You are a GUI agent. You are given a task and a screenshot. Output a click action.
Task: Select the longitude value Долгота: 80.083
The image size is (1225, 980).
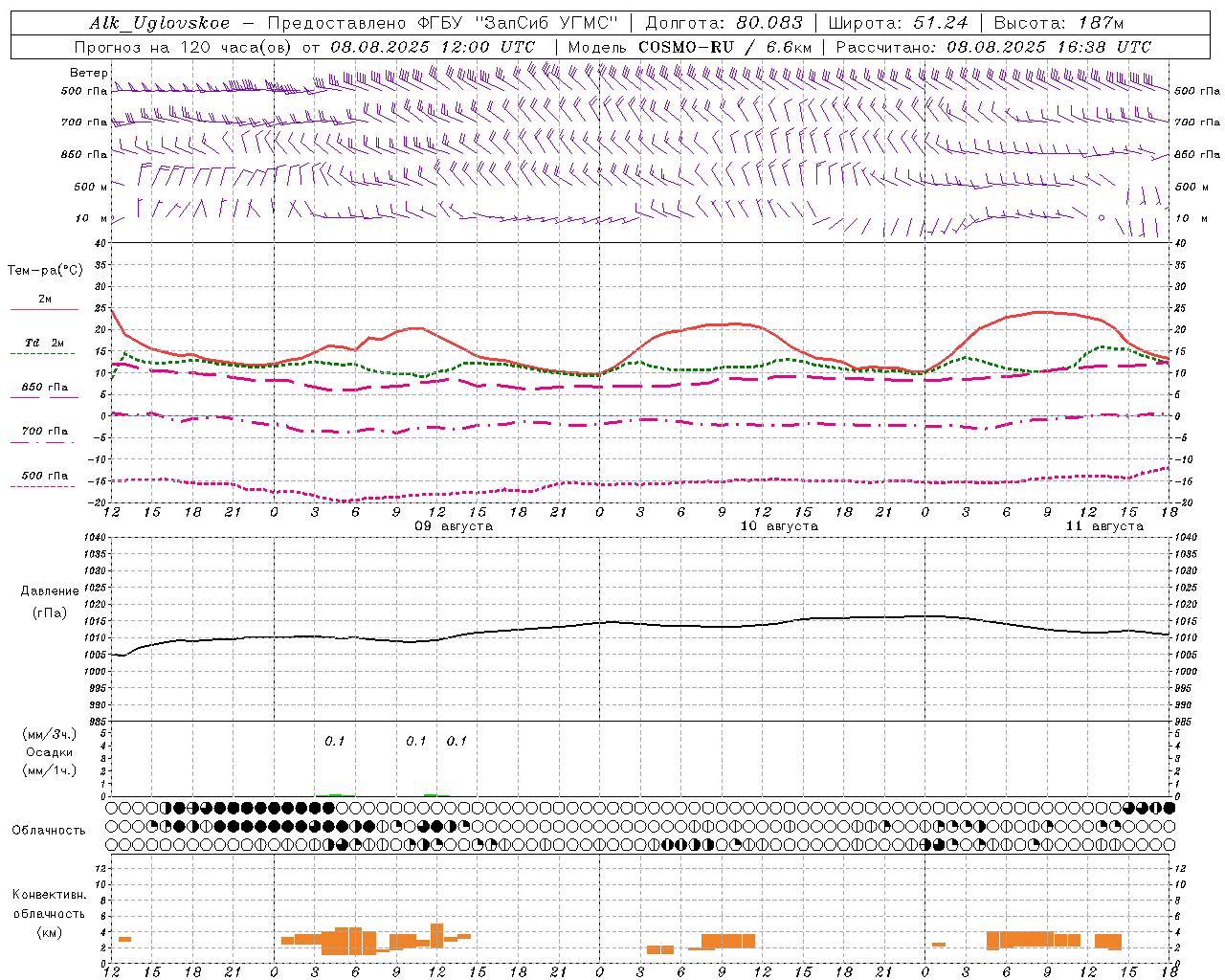pyautogui.click(x=724, y=23)
